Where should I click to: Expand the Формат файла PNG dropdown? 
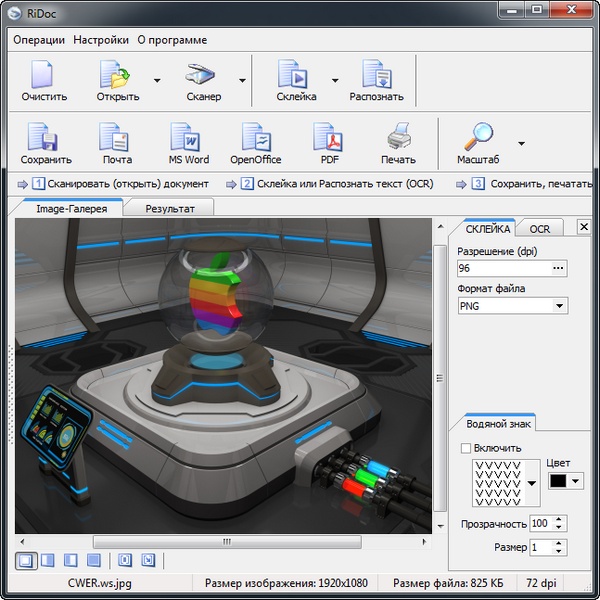click(x=559, y=306)
